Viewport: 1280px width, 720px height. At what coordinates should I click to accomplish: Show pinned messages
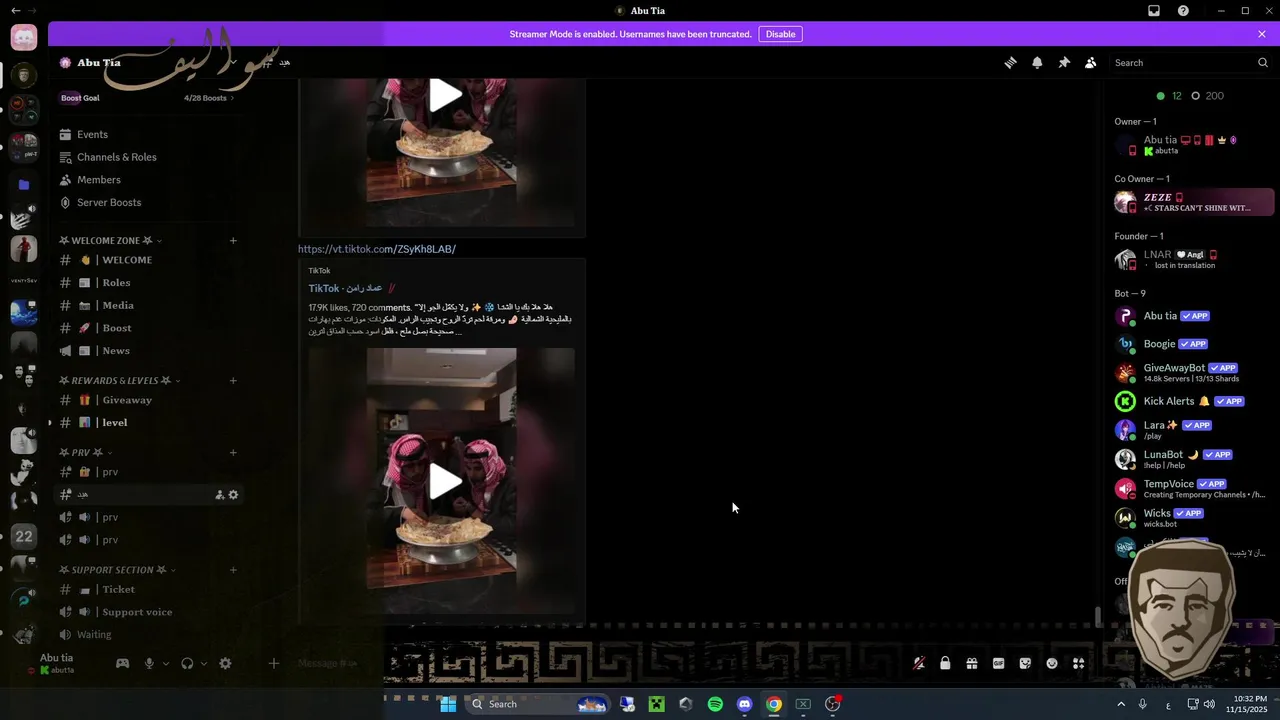1064,62
